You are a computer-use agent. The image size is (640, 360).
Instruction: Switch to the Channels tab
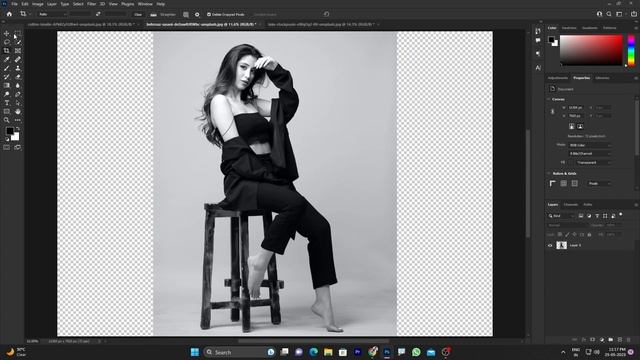571,204
